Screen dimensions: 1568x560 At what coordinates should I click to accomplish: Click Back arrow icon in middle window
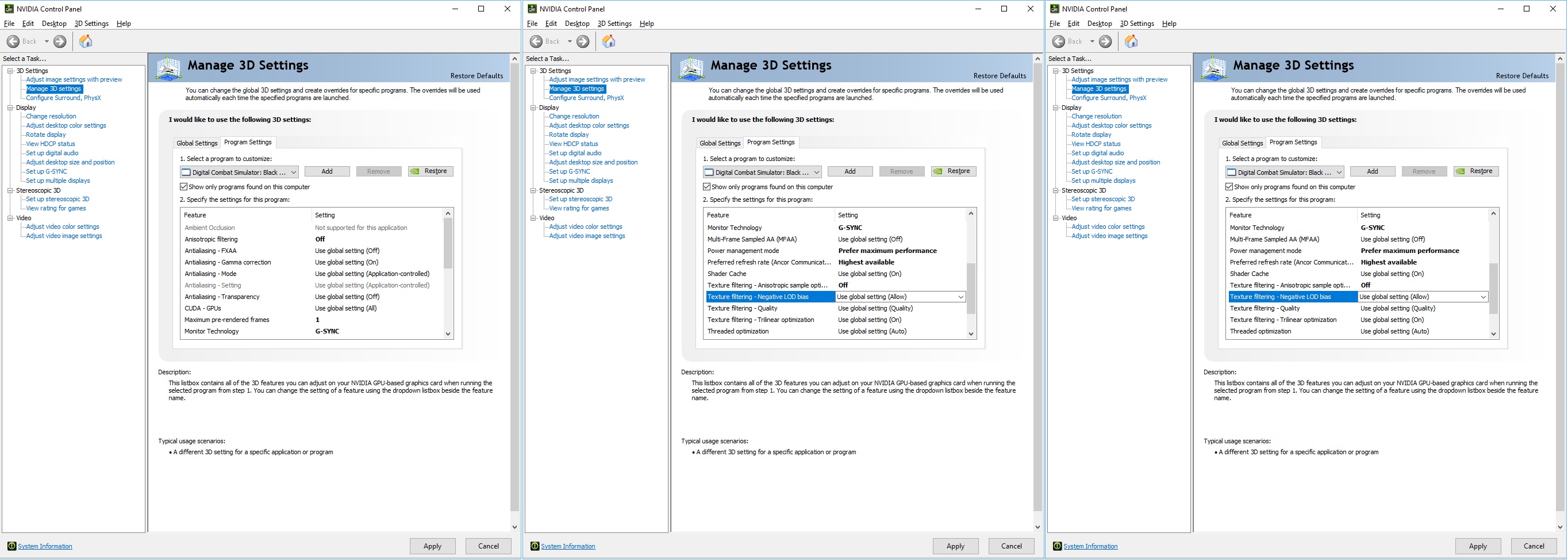pos(536,41)
